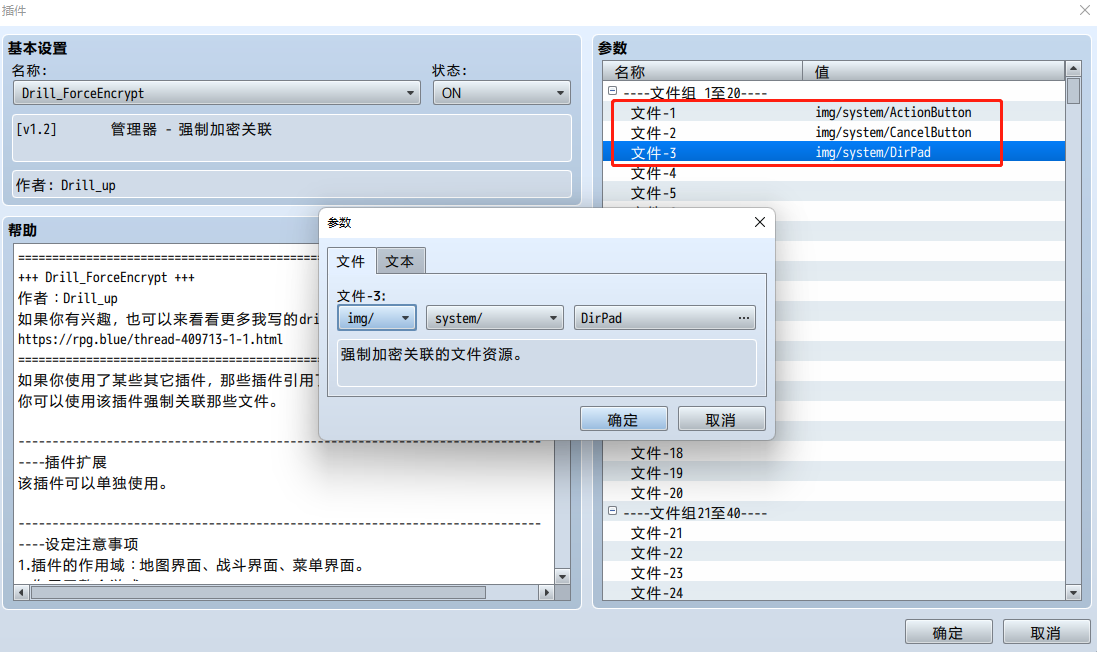Click the help panel horizontal scrollbar thumb
This screenshot has width=1097, height=652.
(x=258, y=593)
